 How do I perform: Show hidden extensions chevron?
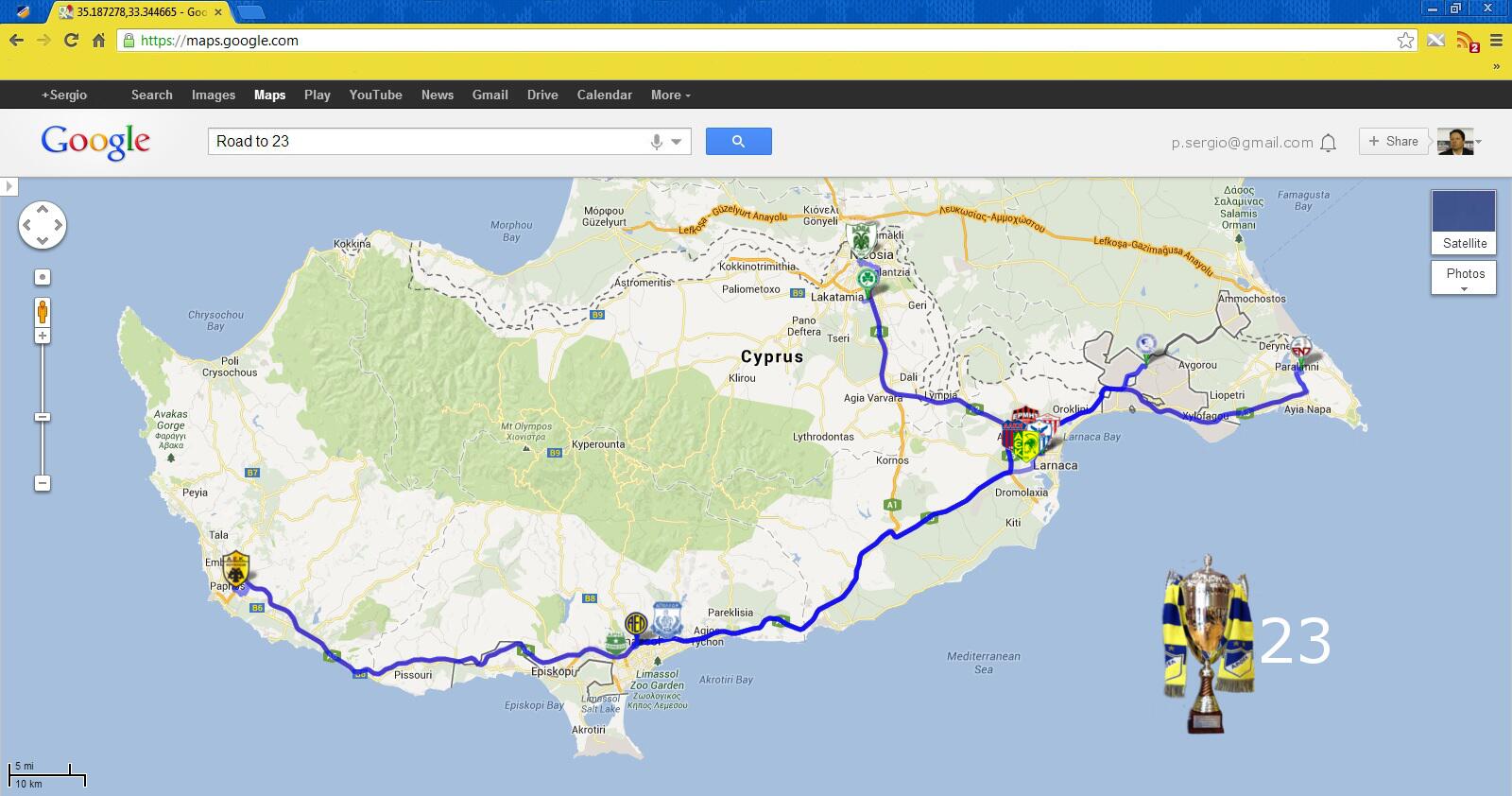1496,66
